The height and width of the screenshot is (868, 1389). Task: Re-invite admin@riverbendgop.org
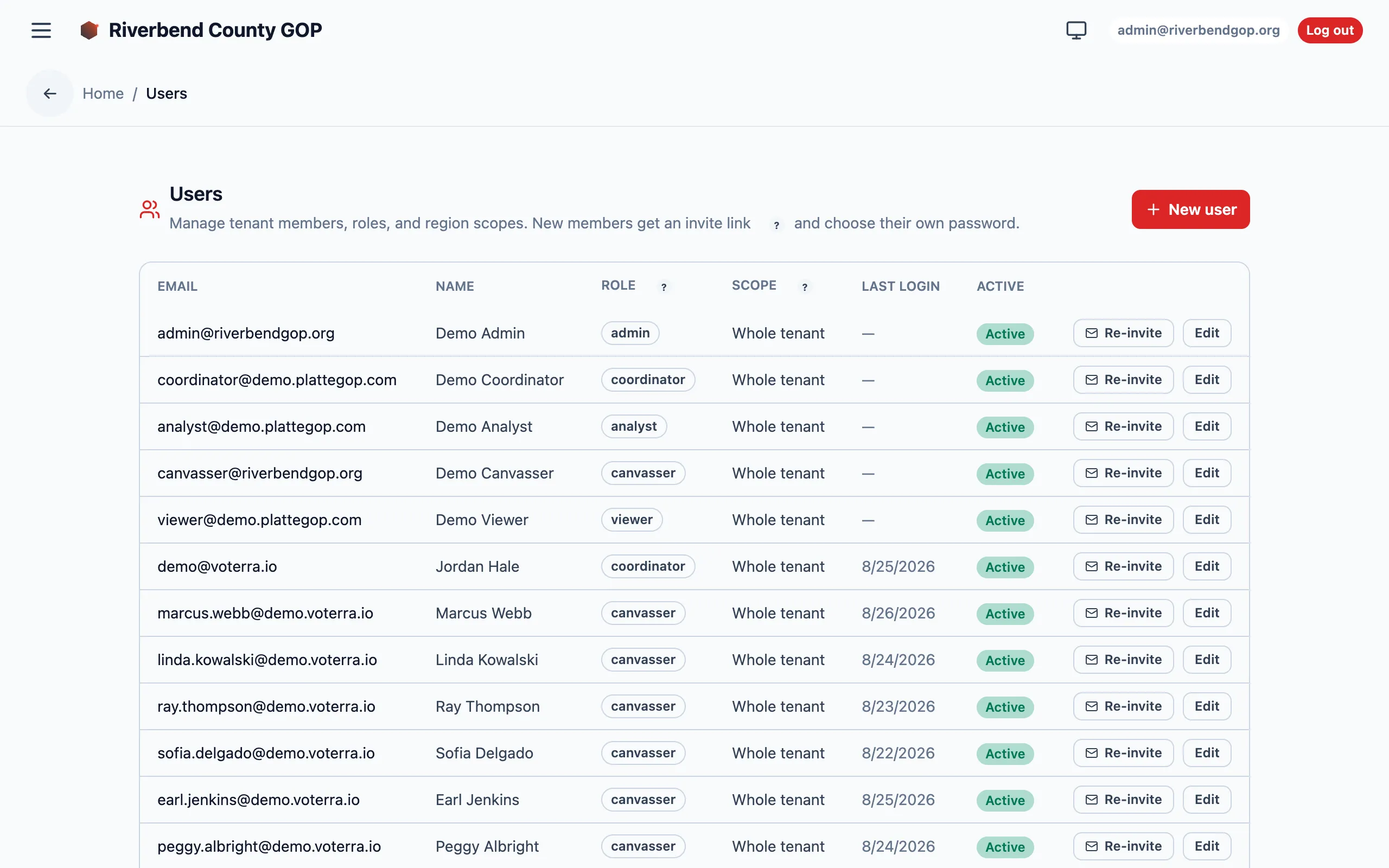pos(1123,333)
